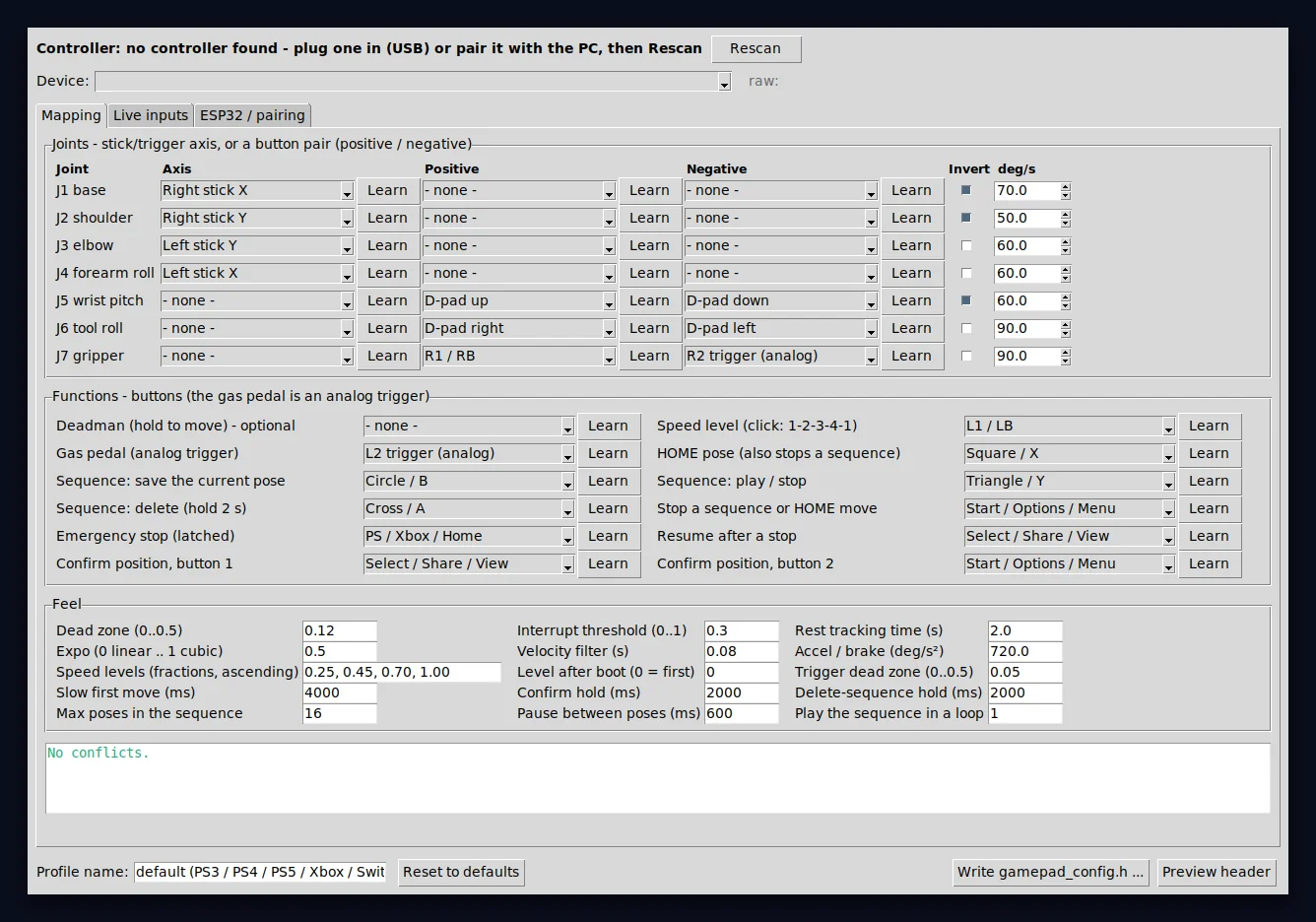Click the Max poses in the sequence field

(340, 713)
